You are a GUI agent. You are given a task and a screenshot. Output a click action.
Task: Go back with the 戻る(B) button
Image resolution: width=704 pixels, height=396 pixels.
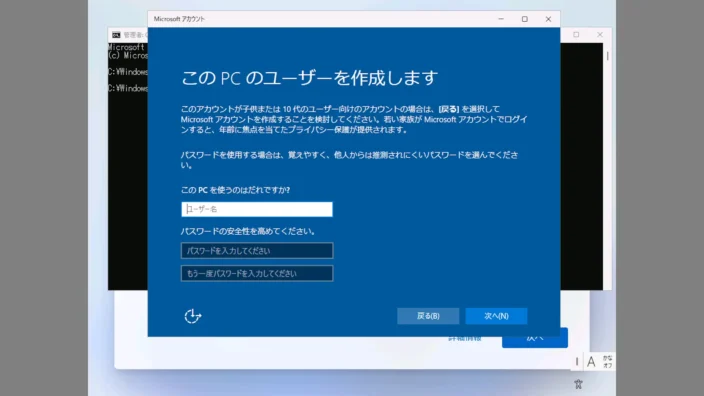pos(428,316)
